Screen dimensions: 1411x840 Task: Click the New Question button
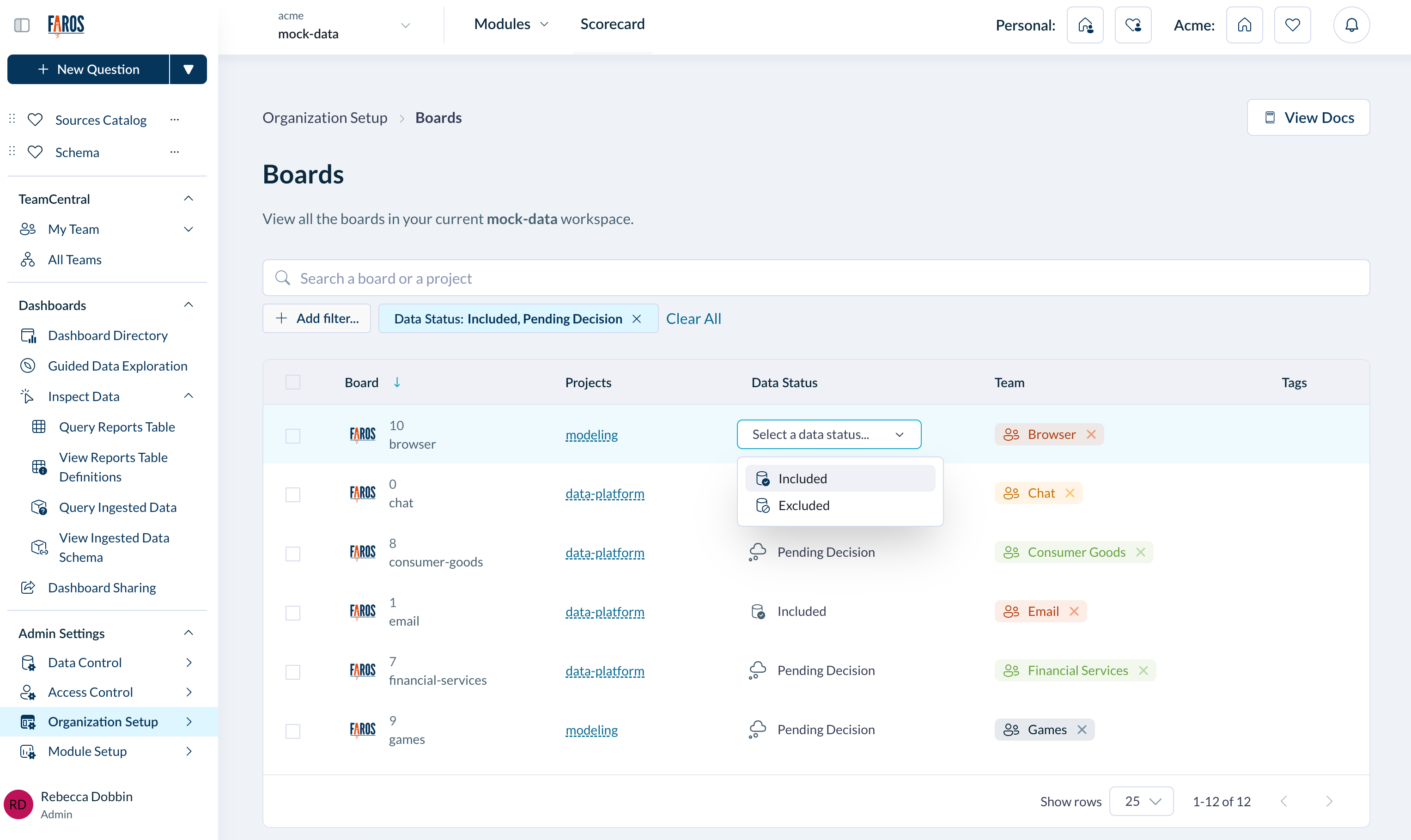coord(88,69)
